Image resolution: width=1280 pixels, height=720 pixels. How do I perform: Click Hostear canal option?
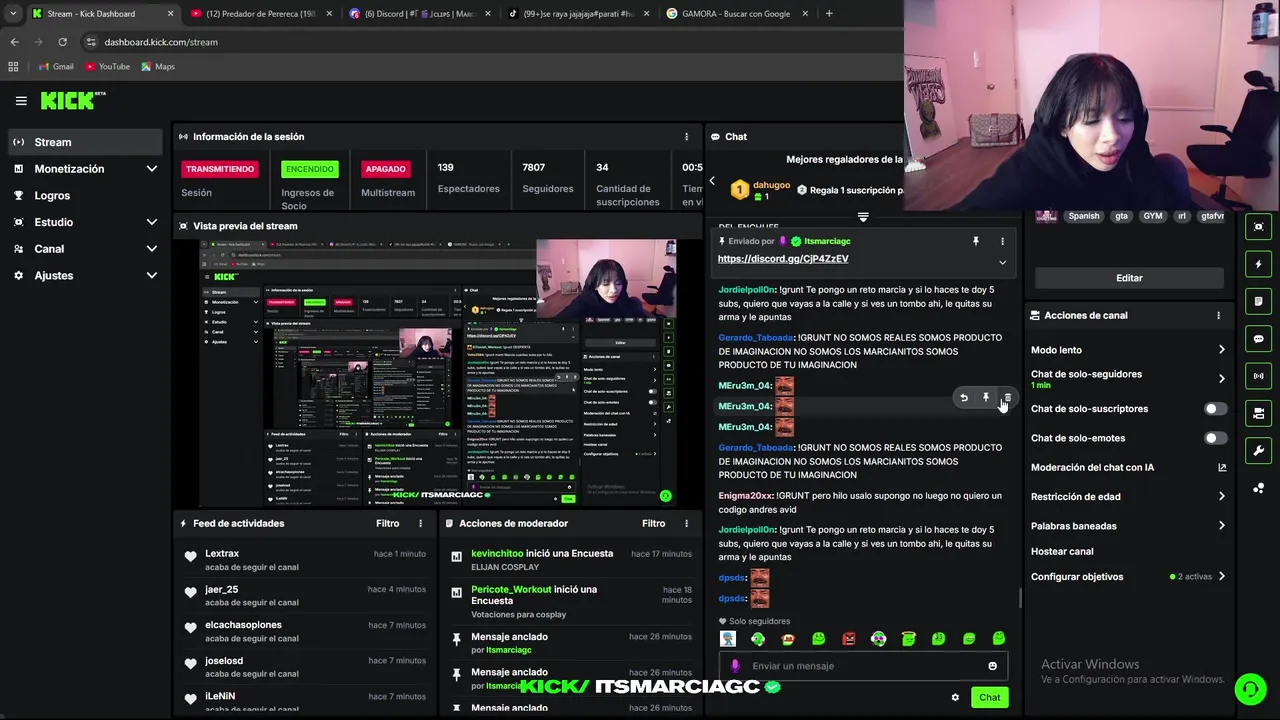tap(1062, 552)
